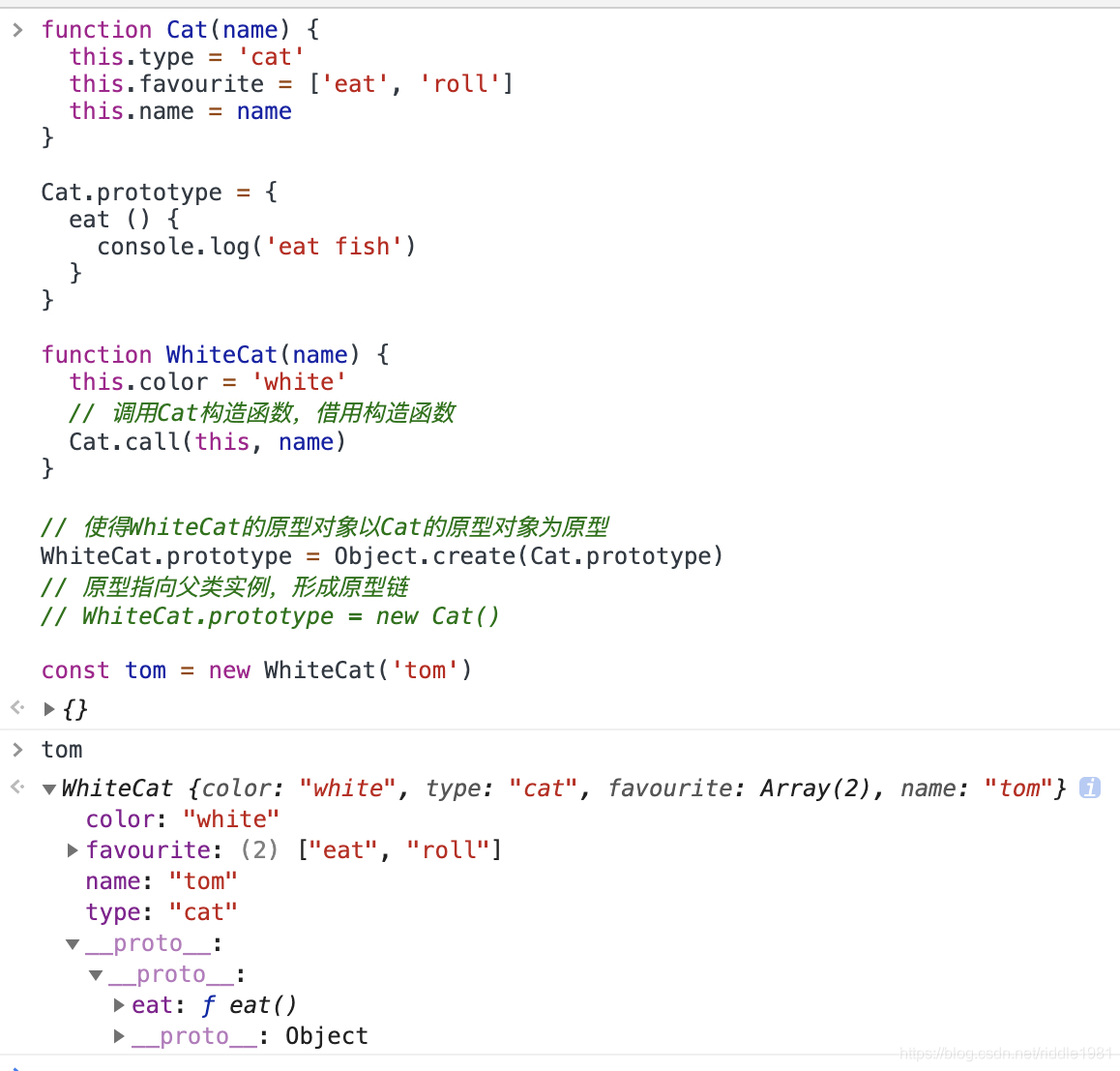Click the 'function WhiteCat(name) {' line
Image resolution: width=1120 pixels, height=1071 pixels.
tap(215, 354)
